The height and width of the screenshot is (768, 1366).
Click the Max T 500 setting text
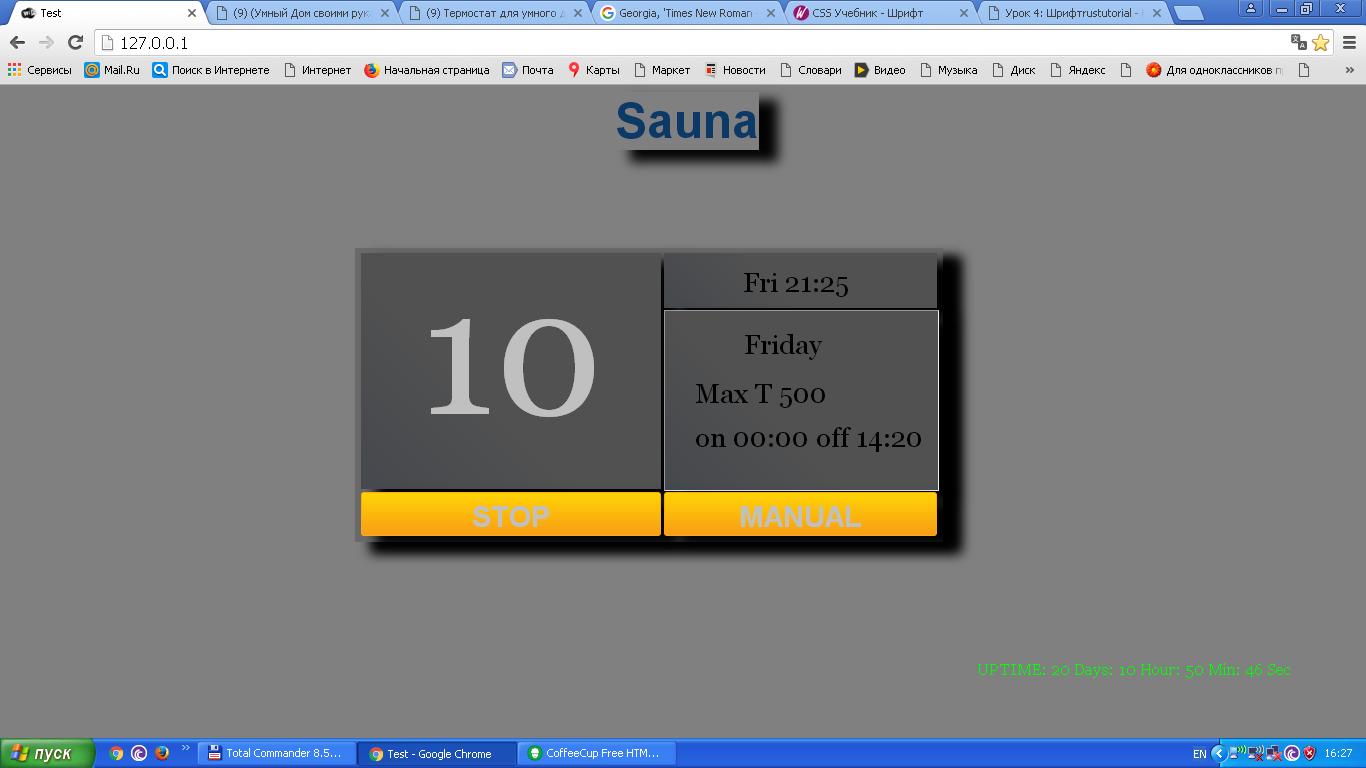click(760, 394)
